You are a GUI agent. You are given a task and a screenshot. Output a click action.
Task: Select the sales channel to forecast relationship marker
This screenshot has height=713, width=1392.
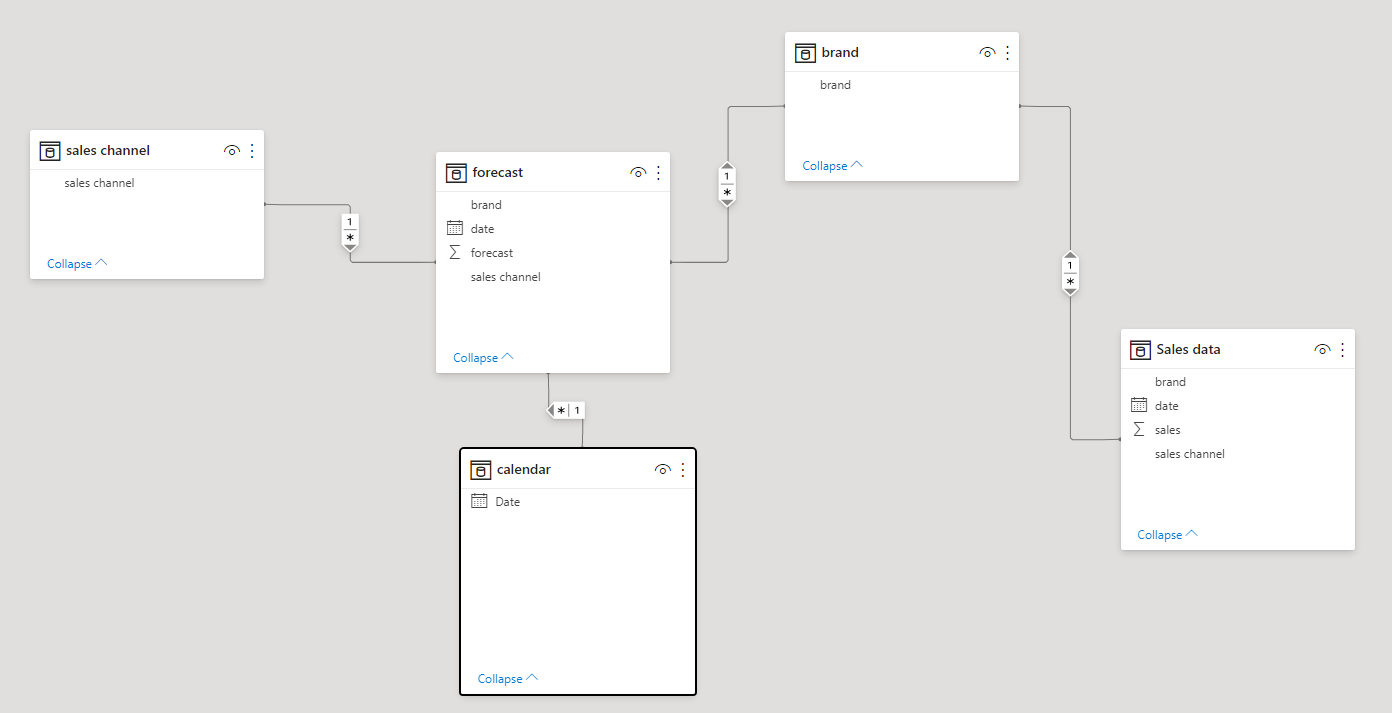(350, 231)
